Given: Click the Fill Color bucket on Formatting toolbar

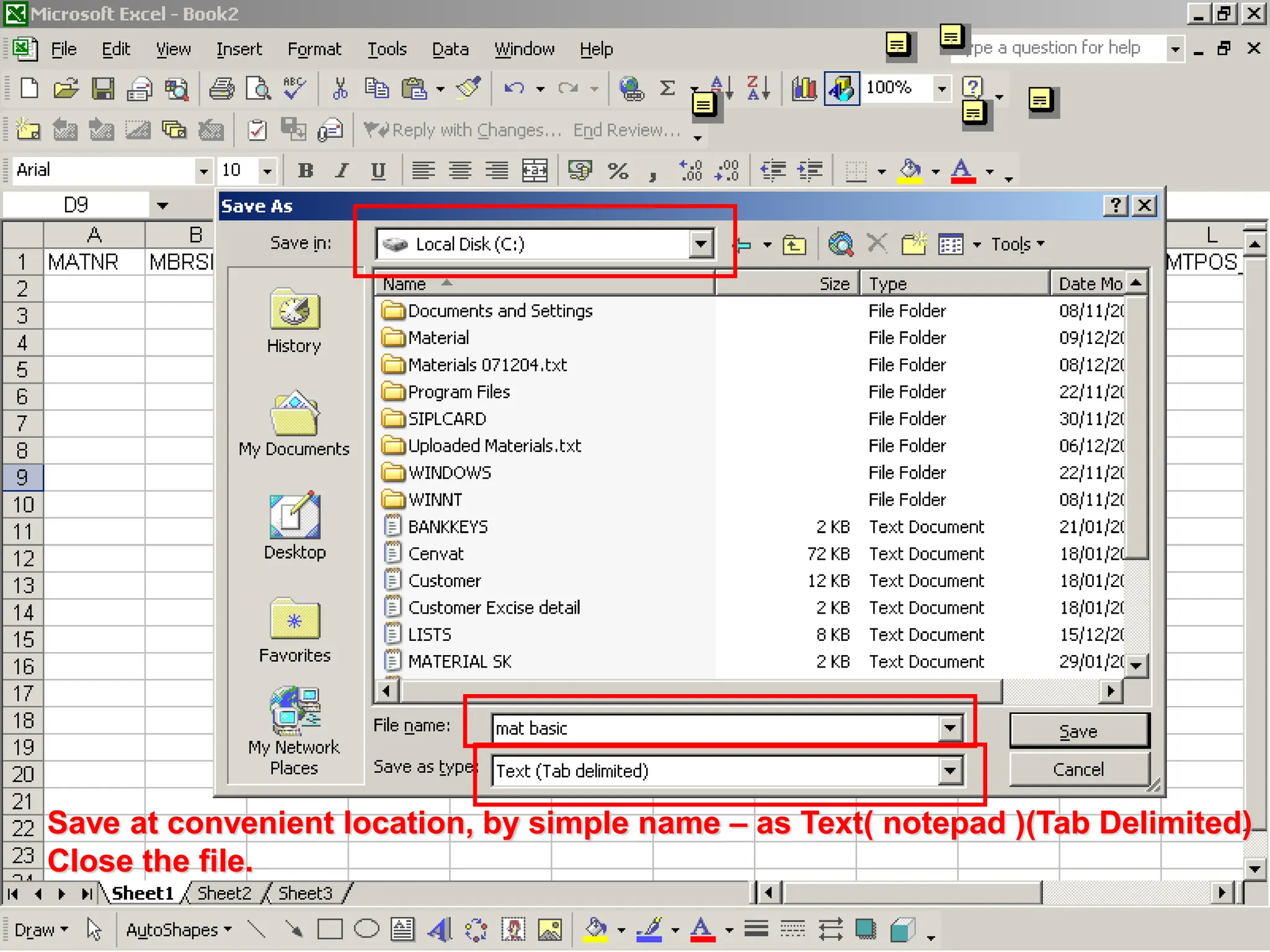Looking at the screenshot, I should tap(910, 170).
